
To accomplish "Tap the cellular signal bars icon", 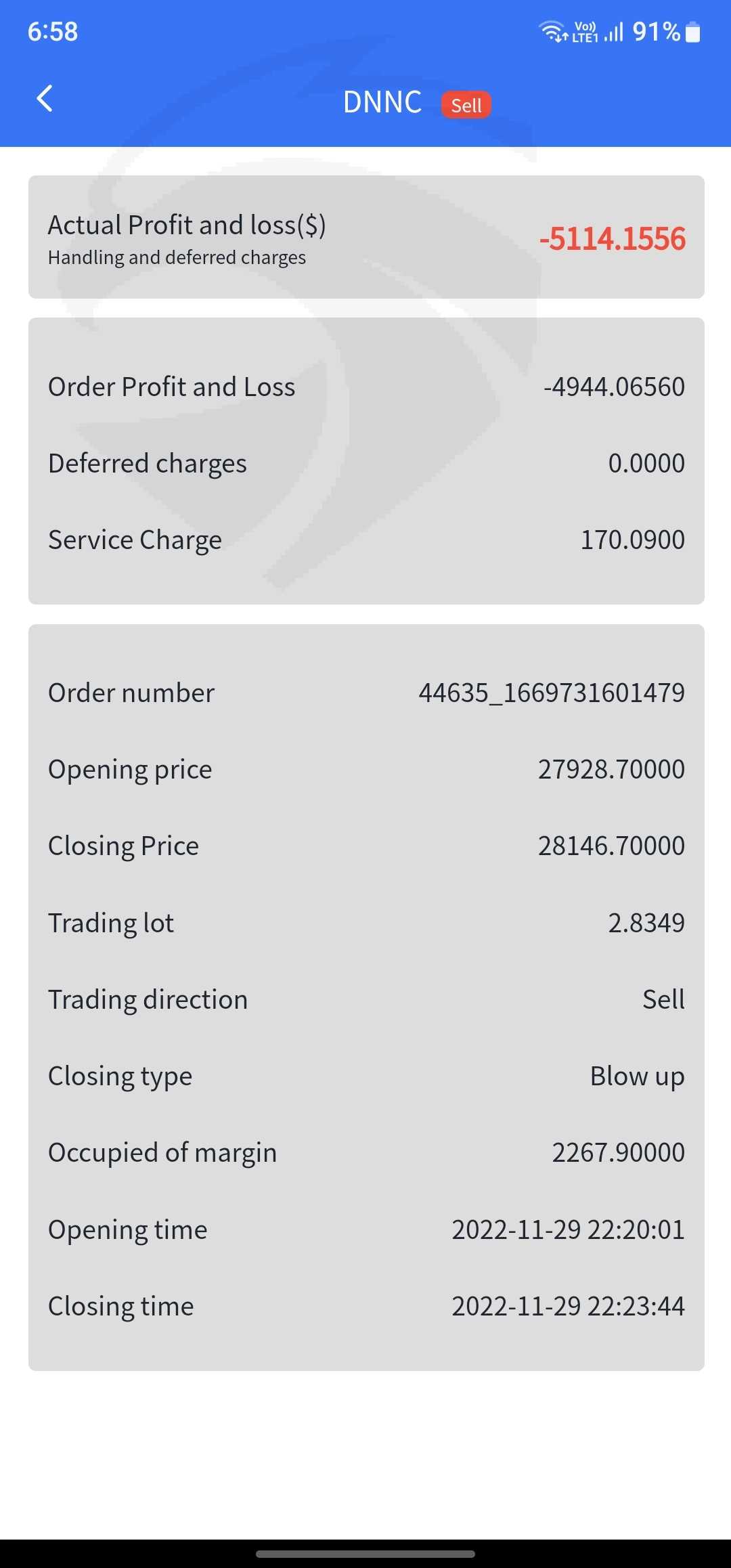I will [x=613, y=32].
